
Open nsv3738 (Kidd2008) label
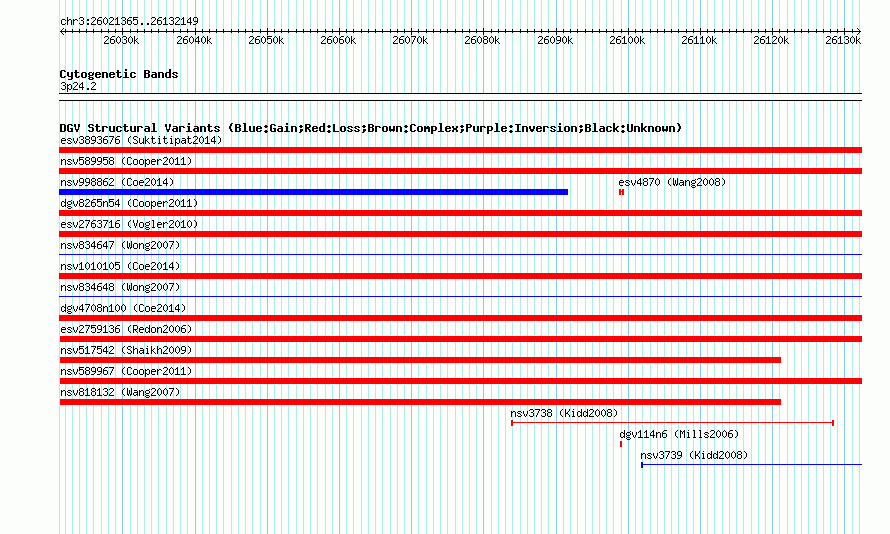coord(564,413)
